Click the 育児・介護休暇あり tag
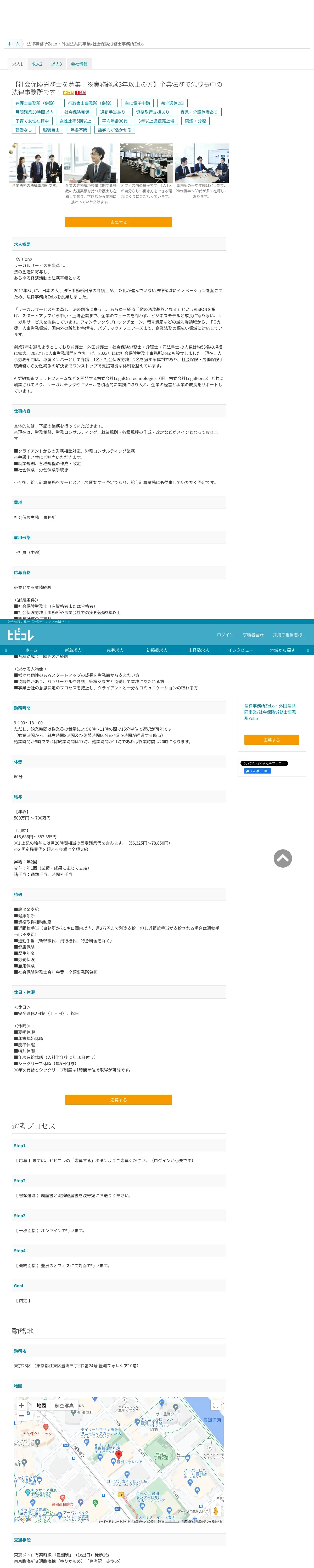 pyautogui.click(x=199, y=112)
